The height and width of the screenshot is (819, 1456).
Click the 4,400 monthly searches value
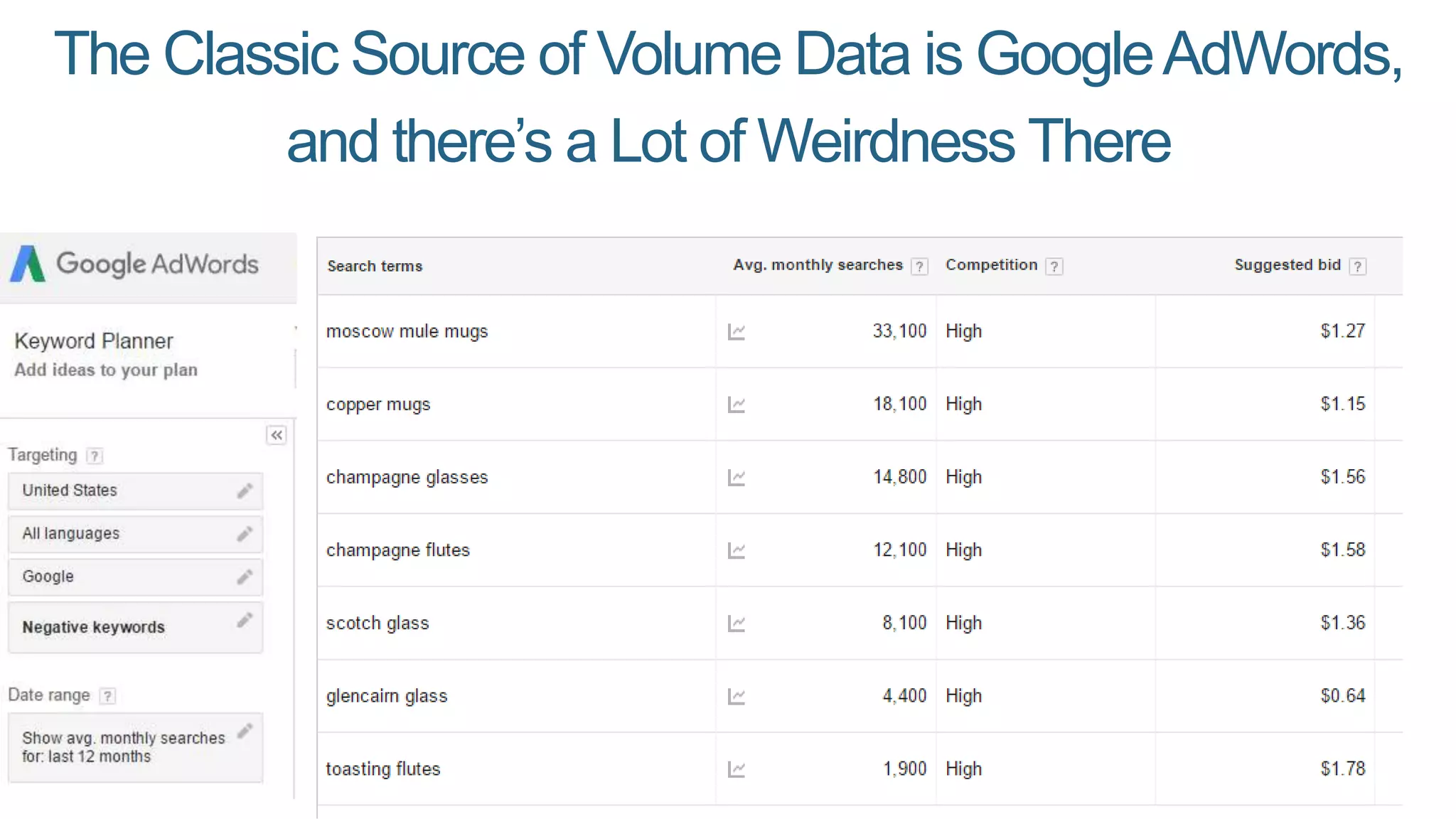tap(904, 696)
